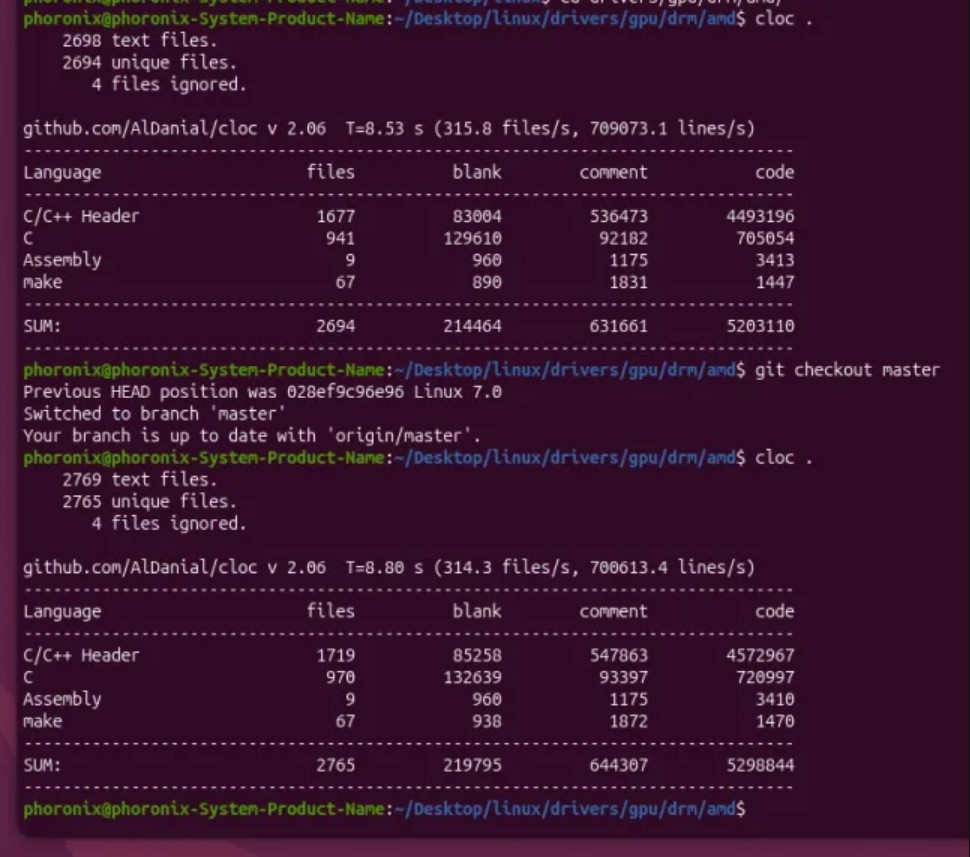Click the Assembly code count 3413

tap(774, 260)
